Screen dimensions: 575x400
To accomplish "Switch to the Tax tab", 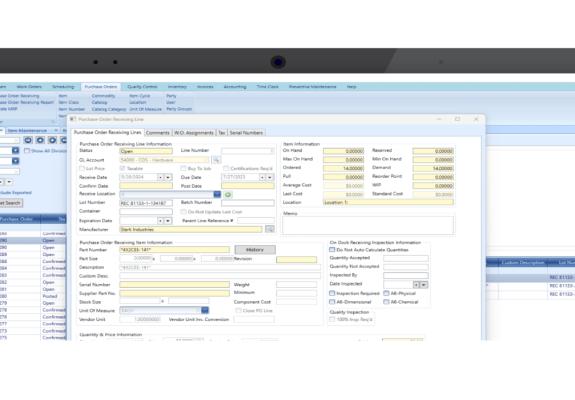I will (222, 133).
